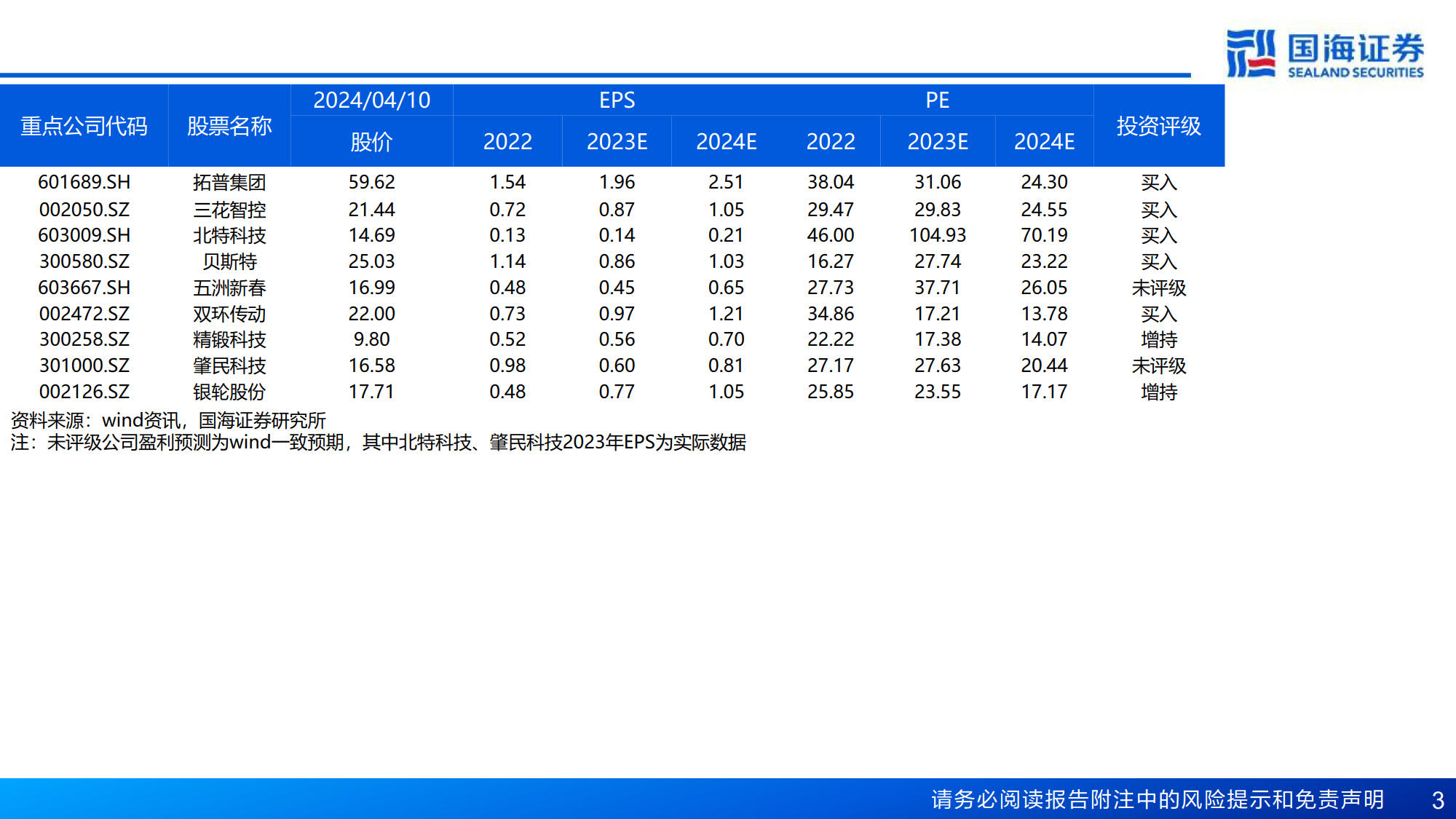Click stock code 002126.SZ

(x=84, y=392)
